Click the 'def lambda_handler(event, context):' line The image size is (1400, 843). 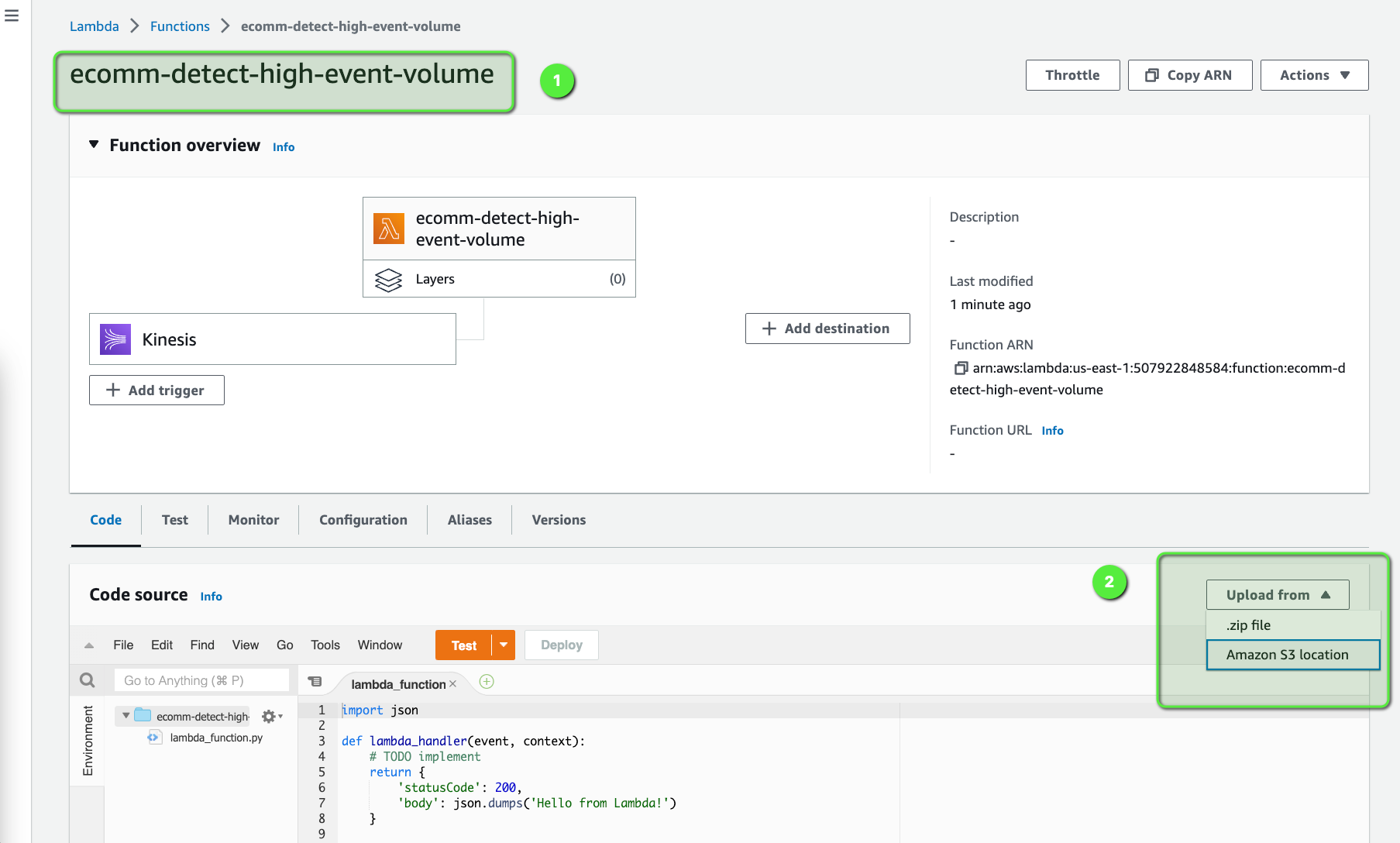(x=463, y=741)
